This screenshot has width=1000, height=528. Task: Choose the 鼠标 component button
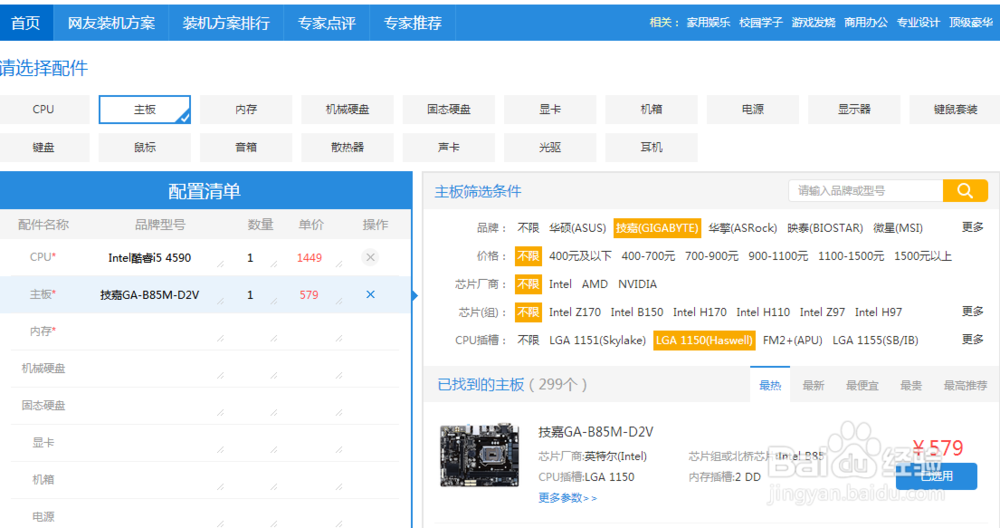[145, 147]
